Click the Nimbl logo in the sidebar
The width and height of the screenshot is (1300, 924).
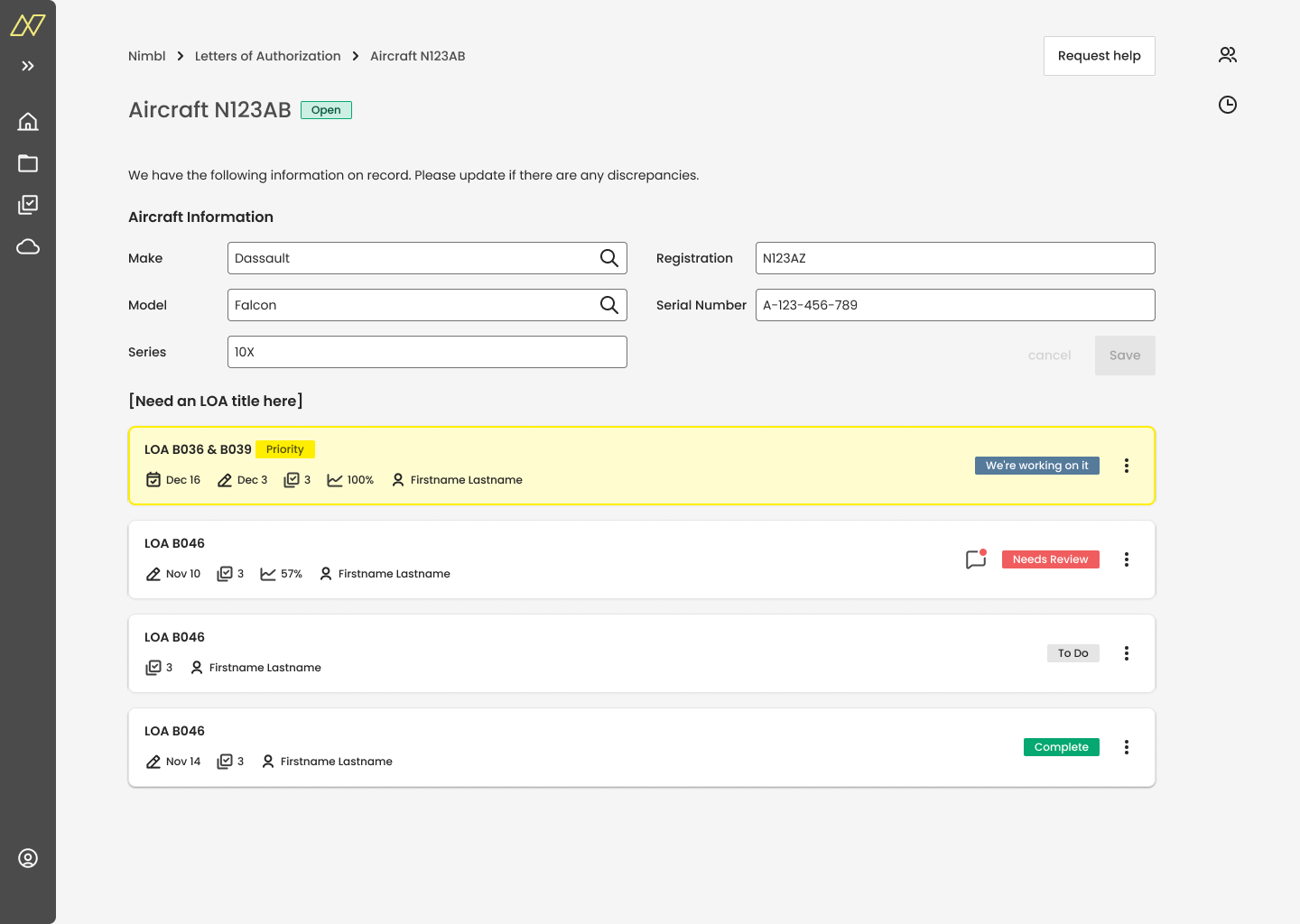[27, 25]
